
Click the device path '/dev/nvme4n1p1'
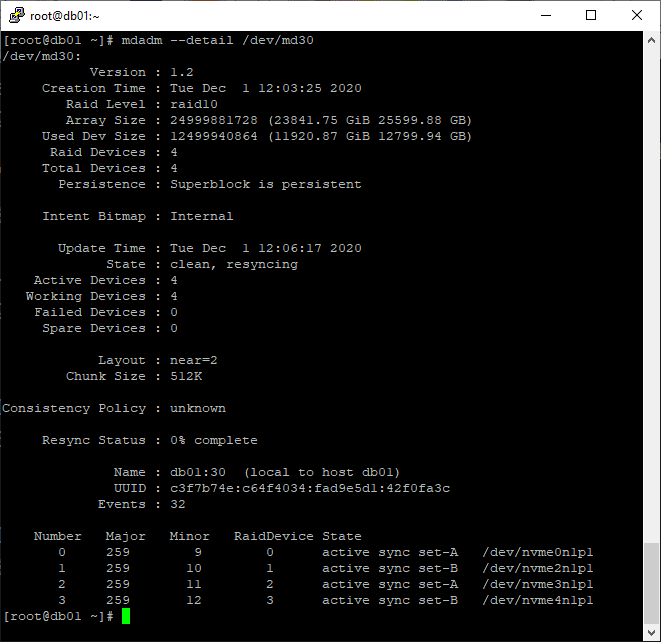point(537,600)
